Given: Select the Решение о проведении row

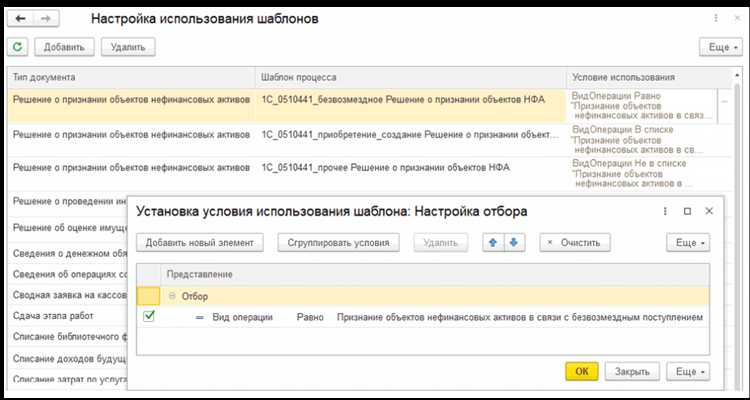Looking at the screenshot, I should click(x=67, y=202).
